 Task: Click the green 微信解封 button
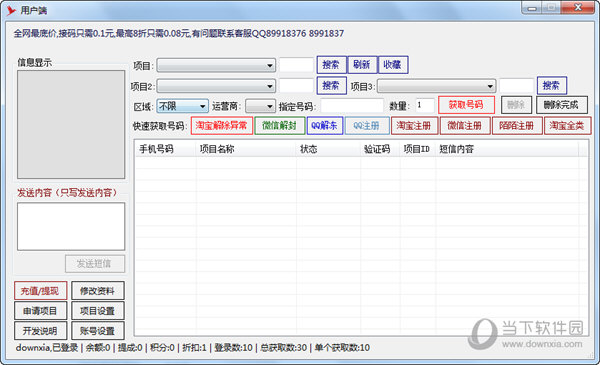point(279,125)
